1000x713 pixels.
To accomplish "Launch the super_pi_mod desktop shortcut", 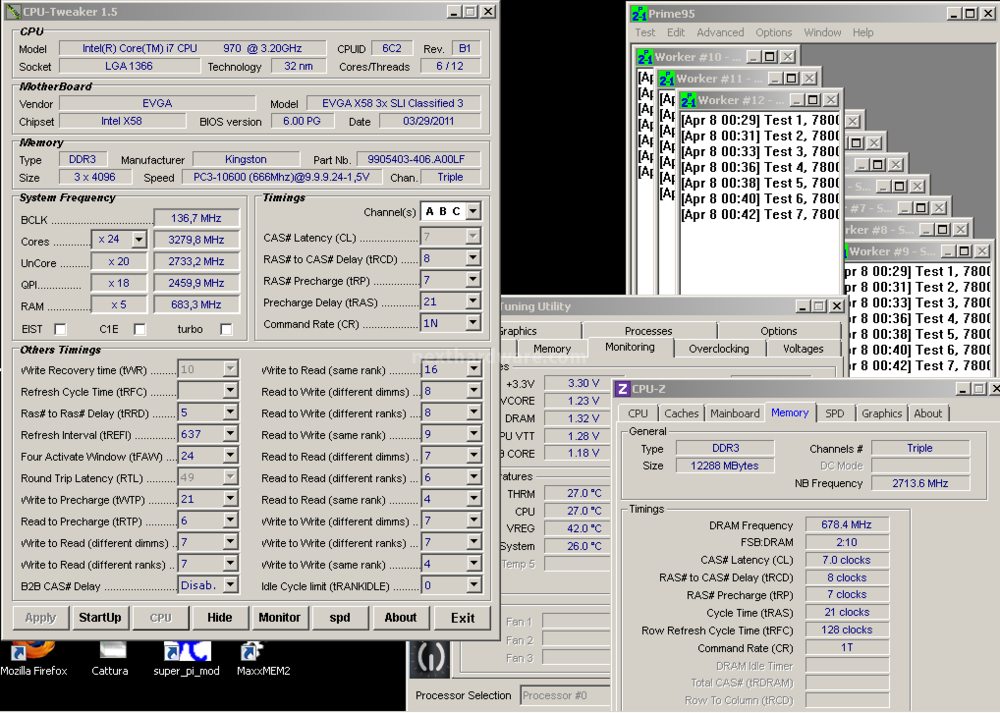I will click(186, 658).
